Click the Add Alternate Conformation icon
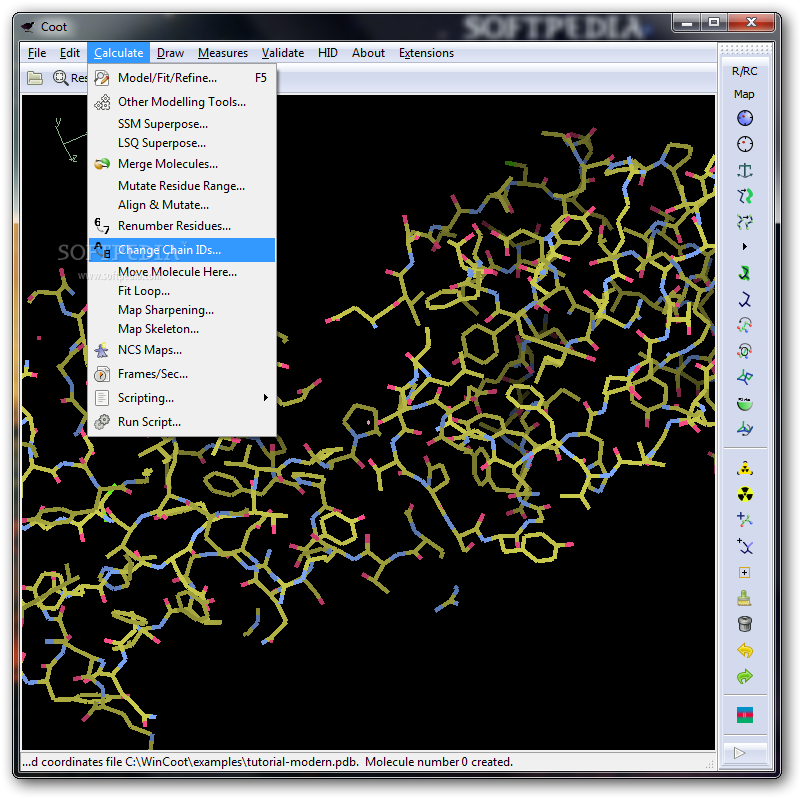The height and width of the screenshot is (799, 802). [745, 546]
